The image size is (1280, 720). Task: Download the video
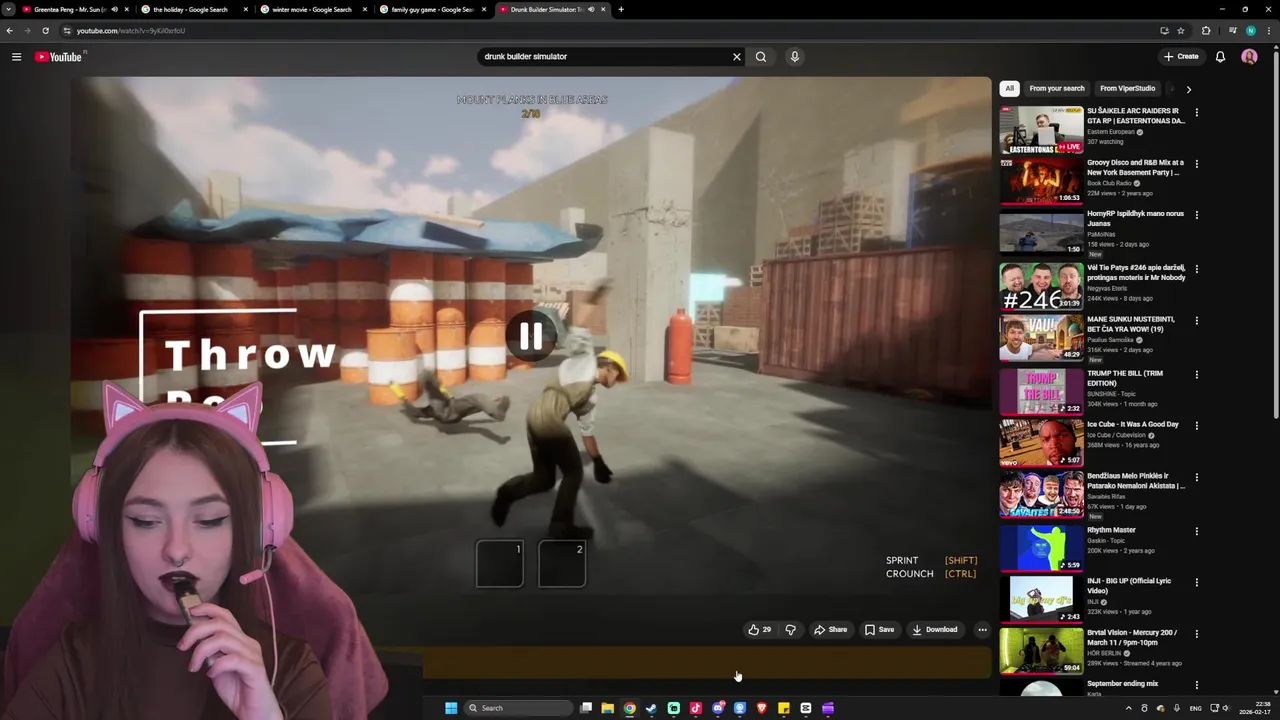coord(935,630)
